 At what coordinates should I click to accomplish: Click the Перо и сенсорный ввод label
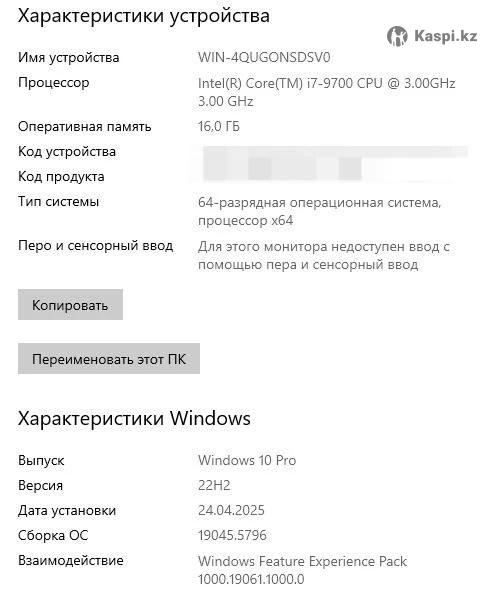click(95, 245)
